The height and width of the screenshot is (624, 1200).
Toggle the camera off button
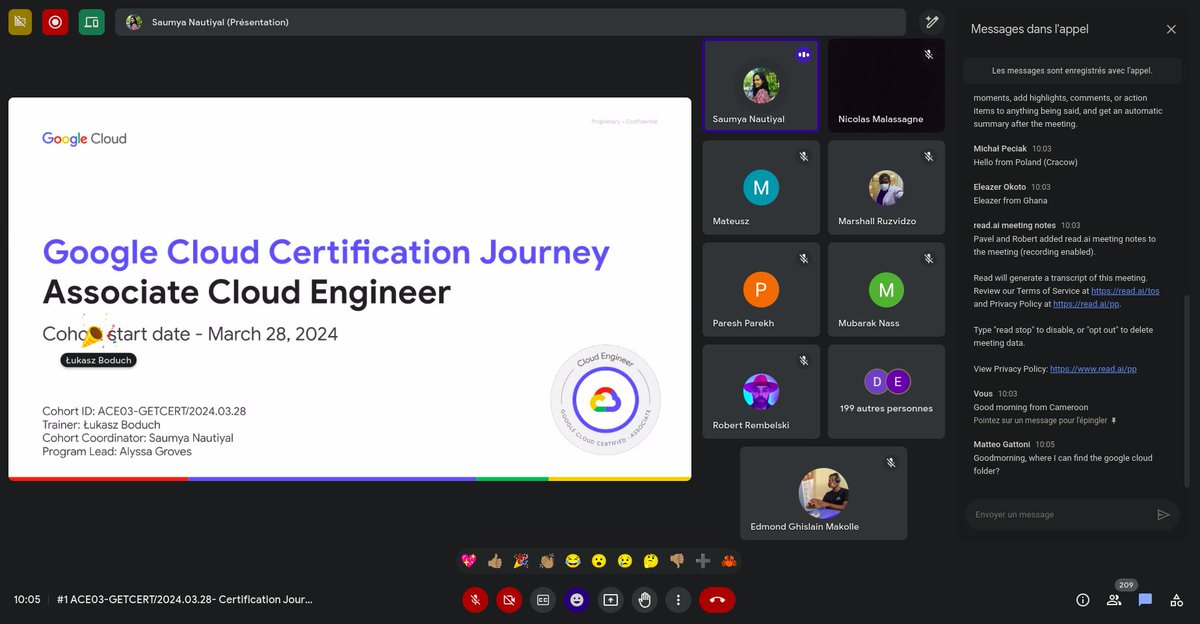(509, 600)
